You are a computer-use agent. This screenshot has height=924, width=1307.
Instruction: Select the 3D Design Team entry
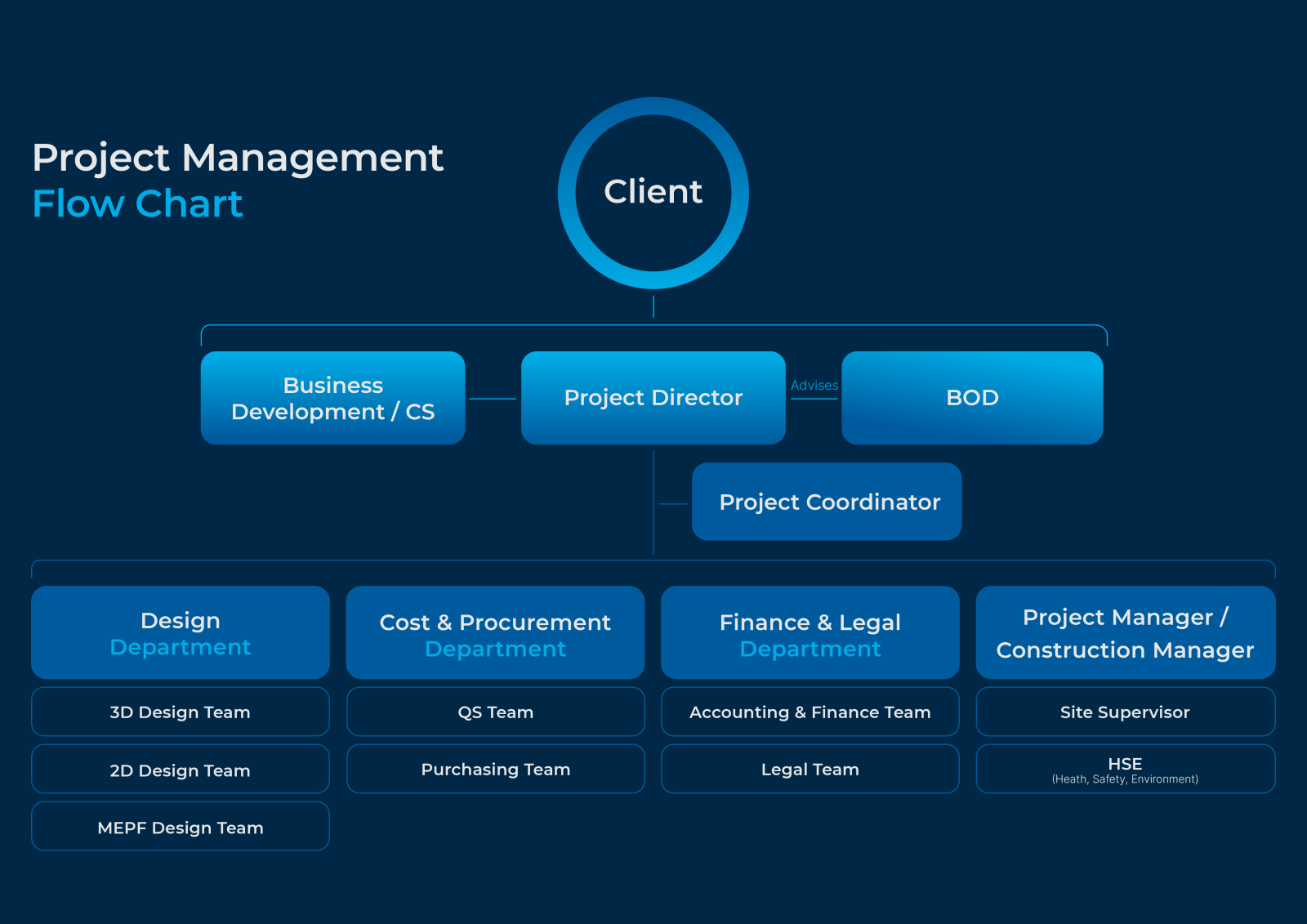180,712
